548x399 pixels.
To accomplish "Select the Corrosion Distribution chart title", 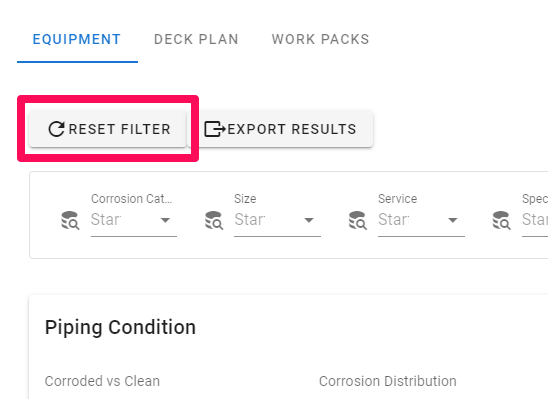I will 388,381.
